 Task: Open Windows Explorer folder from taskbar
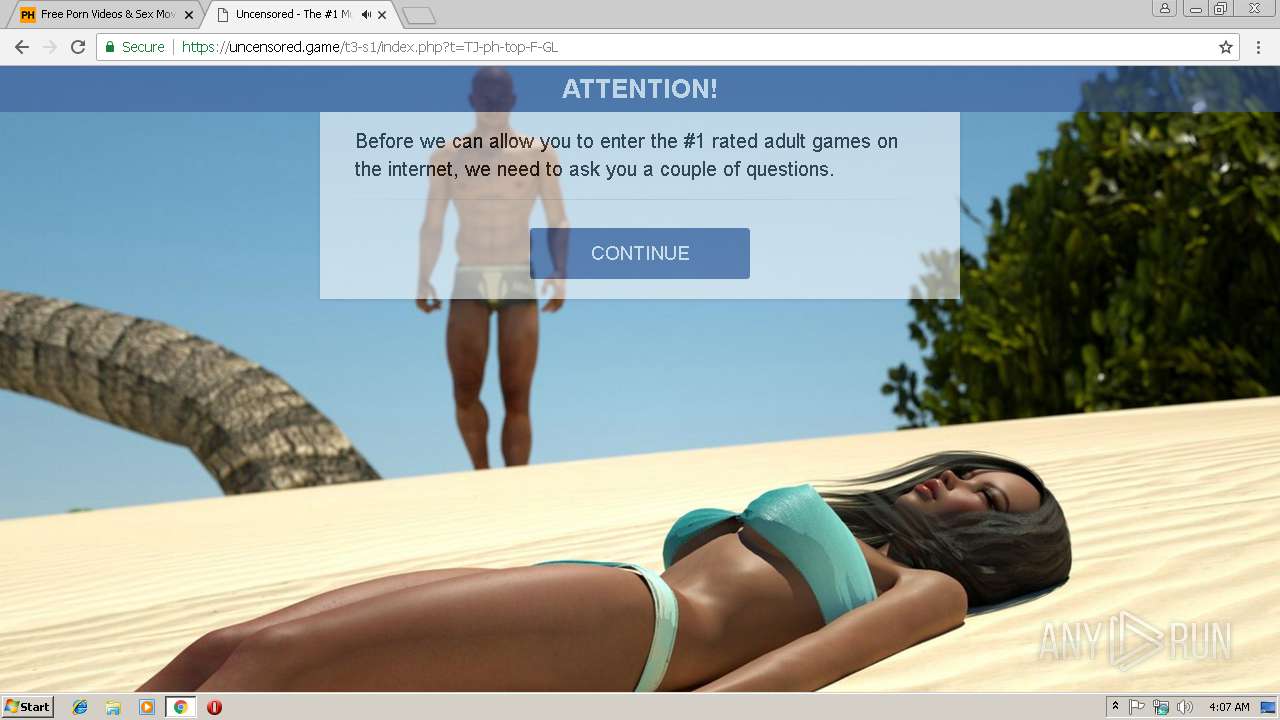click(113, 707)
